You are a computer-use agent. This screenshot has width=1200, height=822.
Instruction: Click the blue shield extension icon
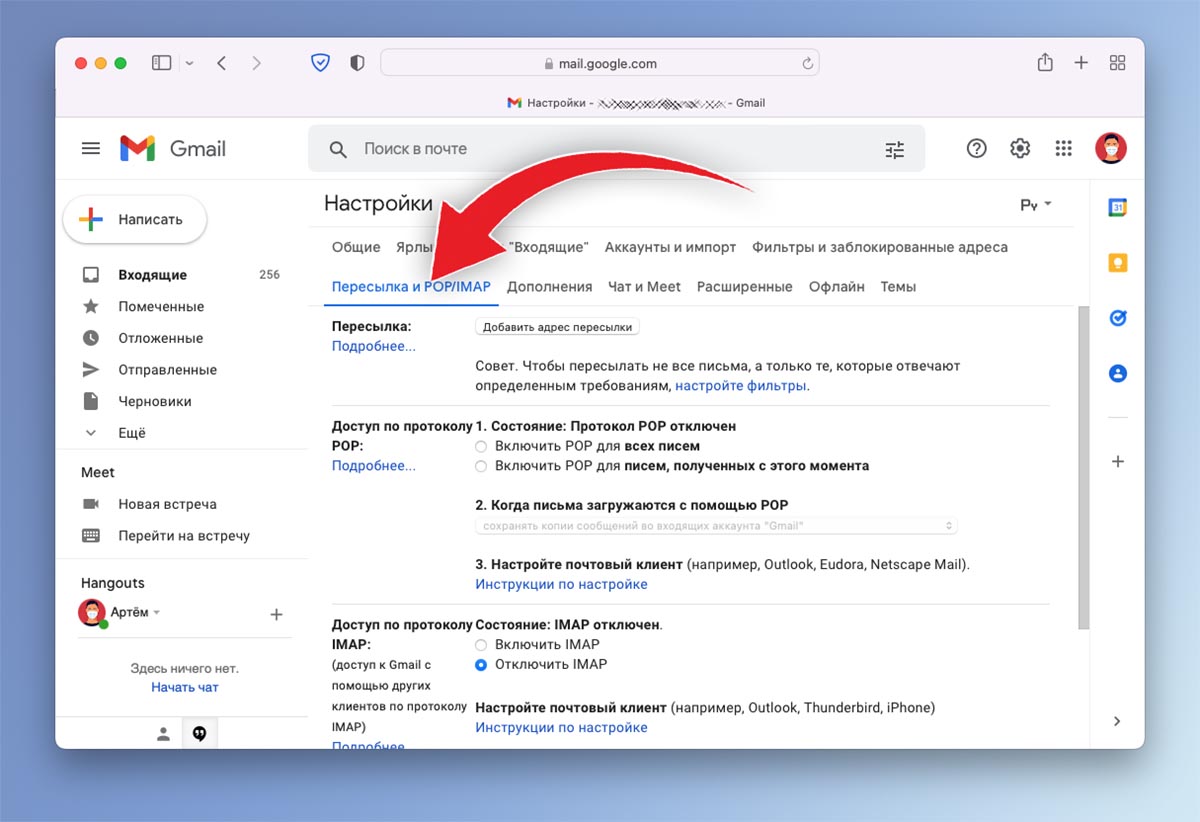pyautogui.click(x=320, y=63)
